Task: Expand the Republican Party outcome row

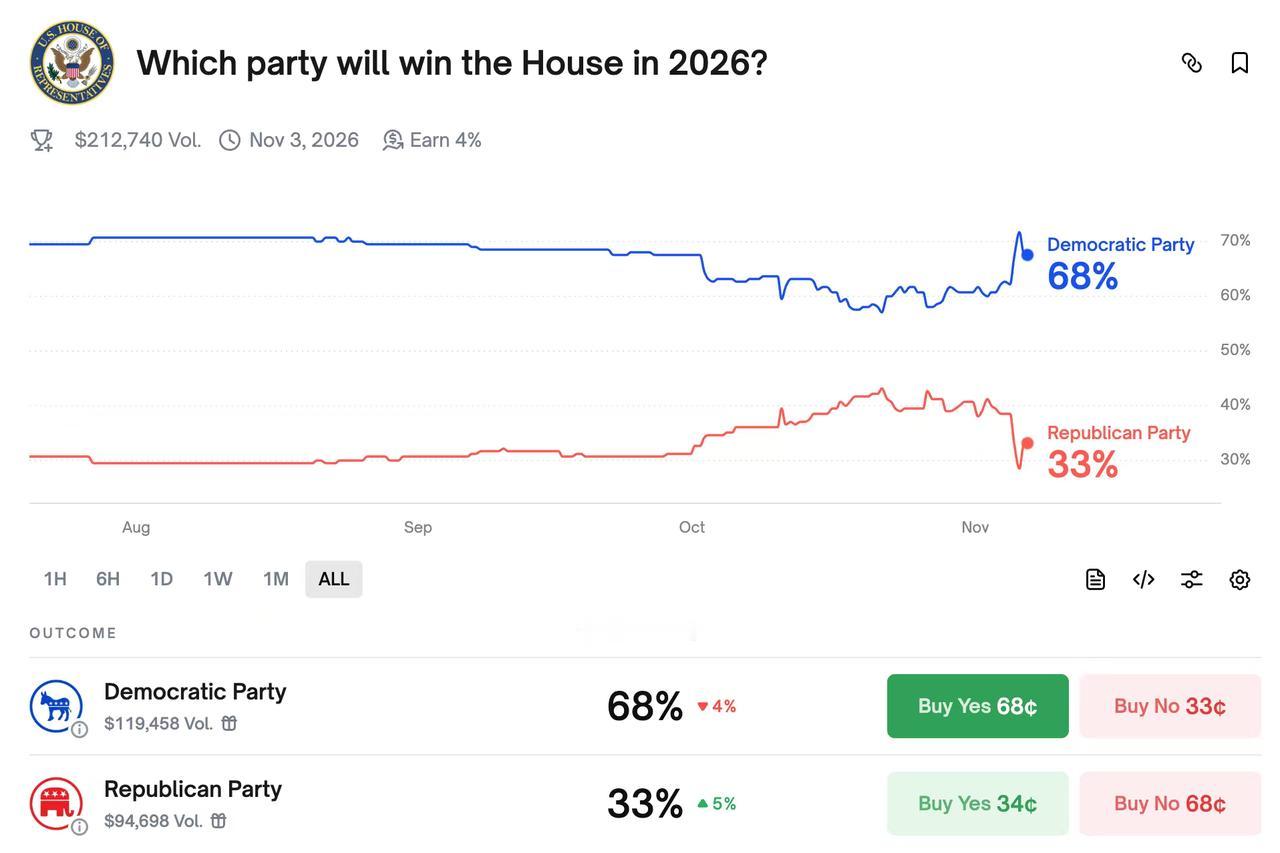Action: click(193, 788)
